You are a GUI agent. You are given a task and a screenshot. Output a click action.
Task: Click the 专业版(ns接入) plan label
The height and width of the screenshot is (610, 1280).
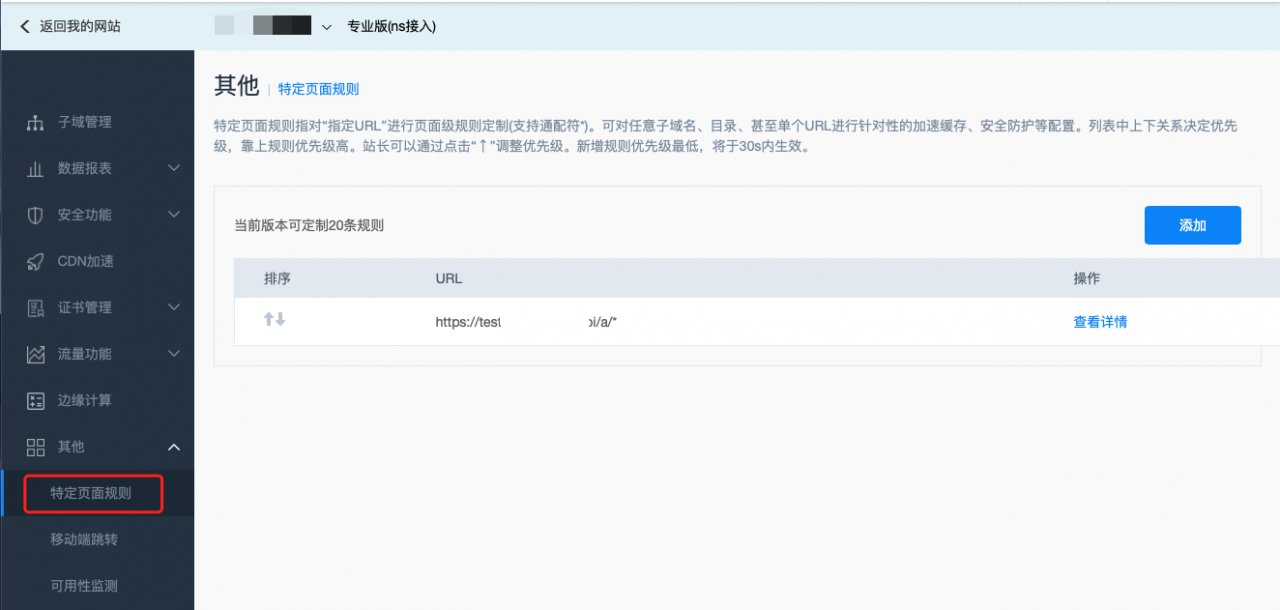(391, 27)
